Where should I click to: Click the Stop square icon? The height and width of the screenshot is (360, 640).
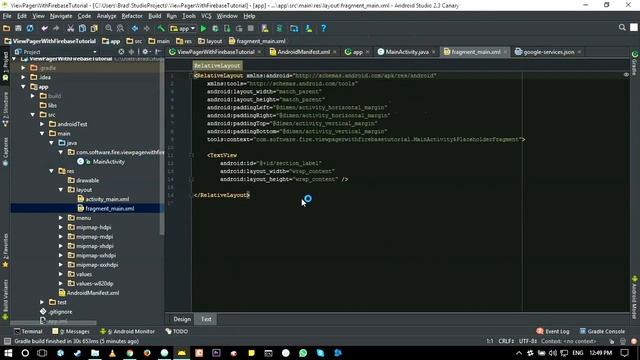(251, 28)
